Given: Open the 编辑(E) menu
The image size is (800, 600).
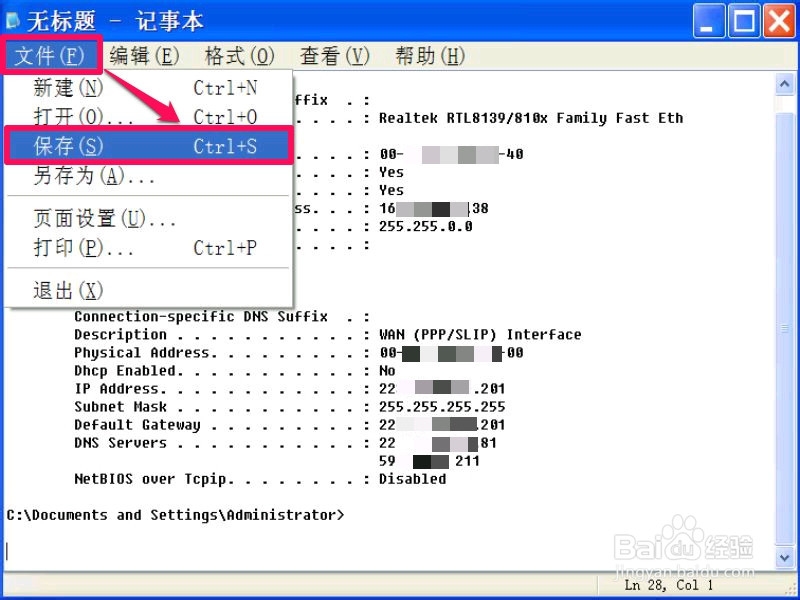Looking at the screenshot, I should pyautogui.click(x=144, y=55).
